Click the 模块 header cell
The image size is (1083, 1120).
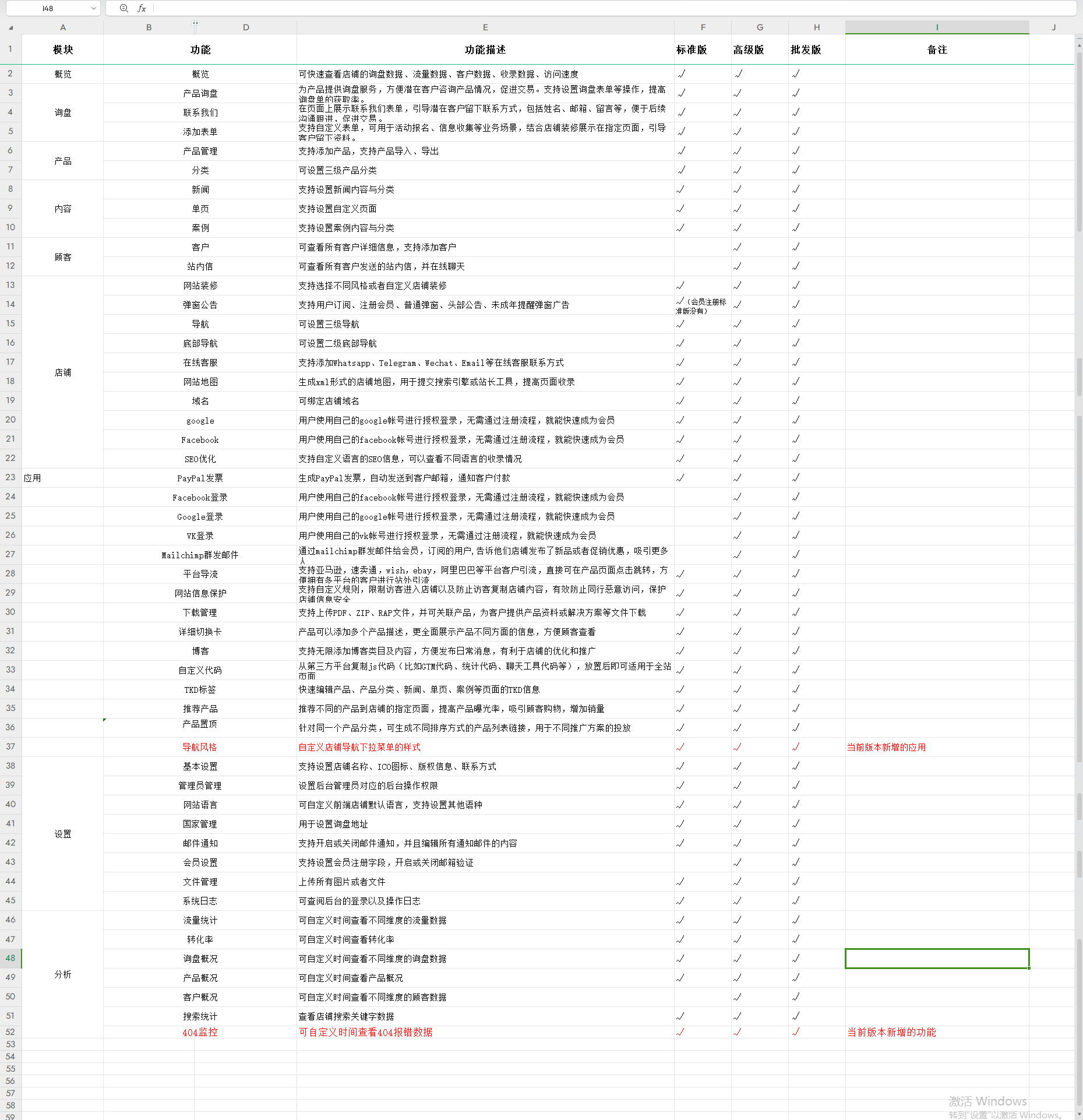pyautogui.click(x=63, y=50)
